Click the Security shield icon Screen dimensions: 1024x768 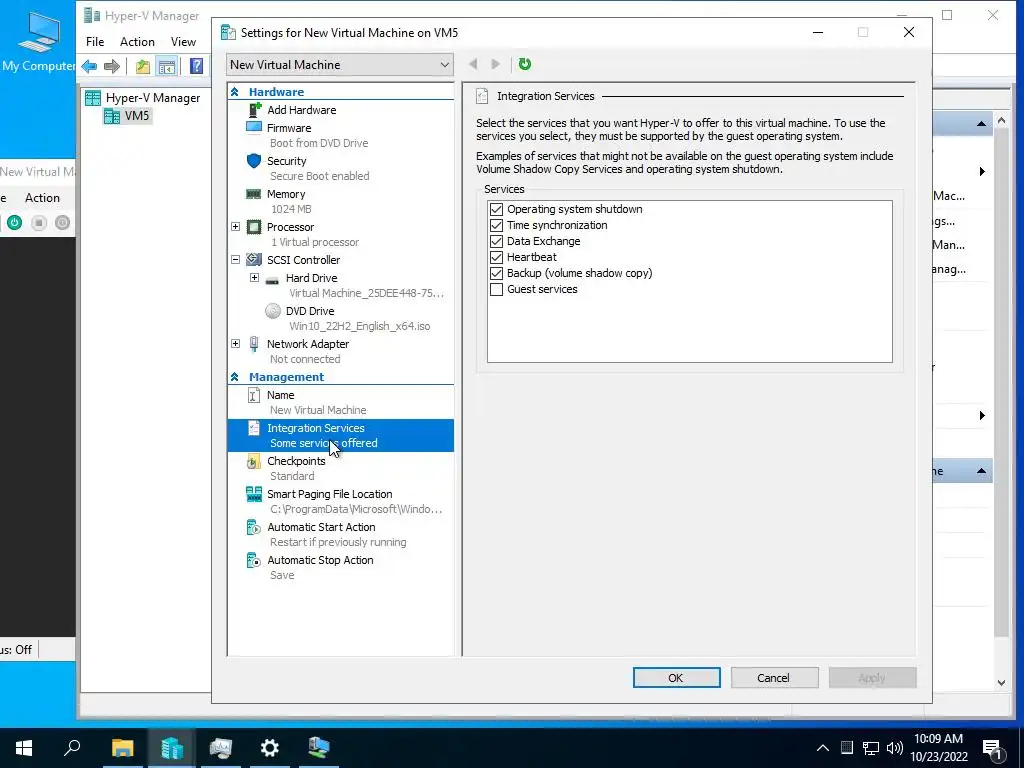254,161
